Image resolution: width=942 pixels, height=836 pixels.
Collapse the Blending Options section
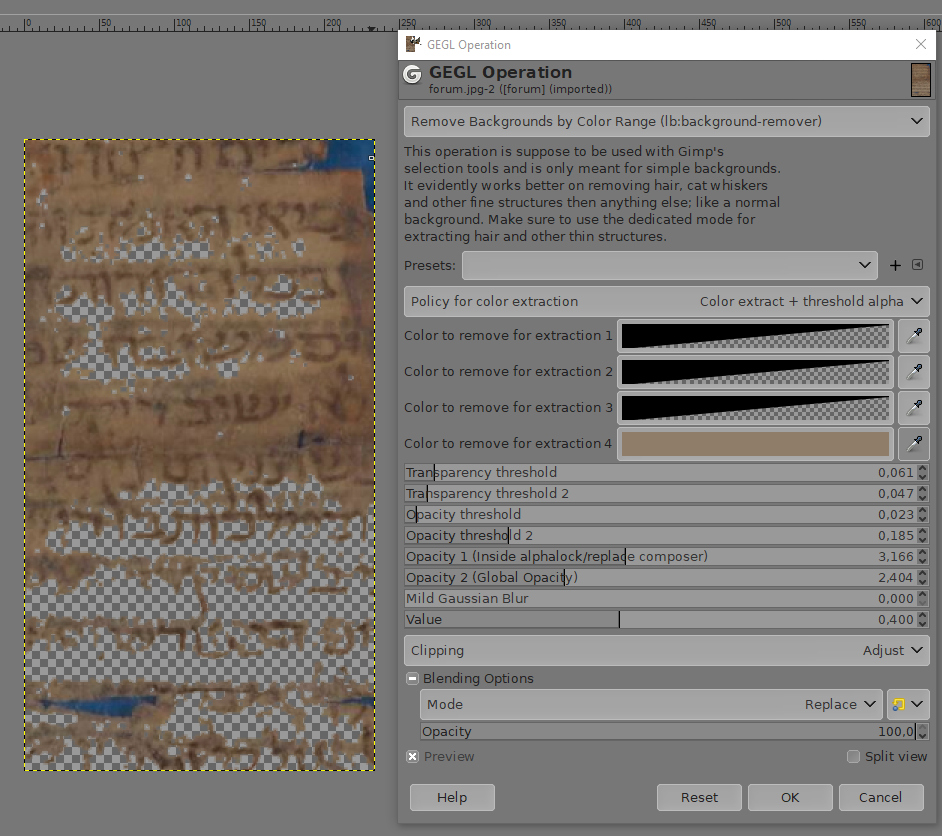(412, 679)
